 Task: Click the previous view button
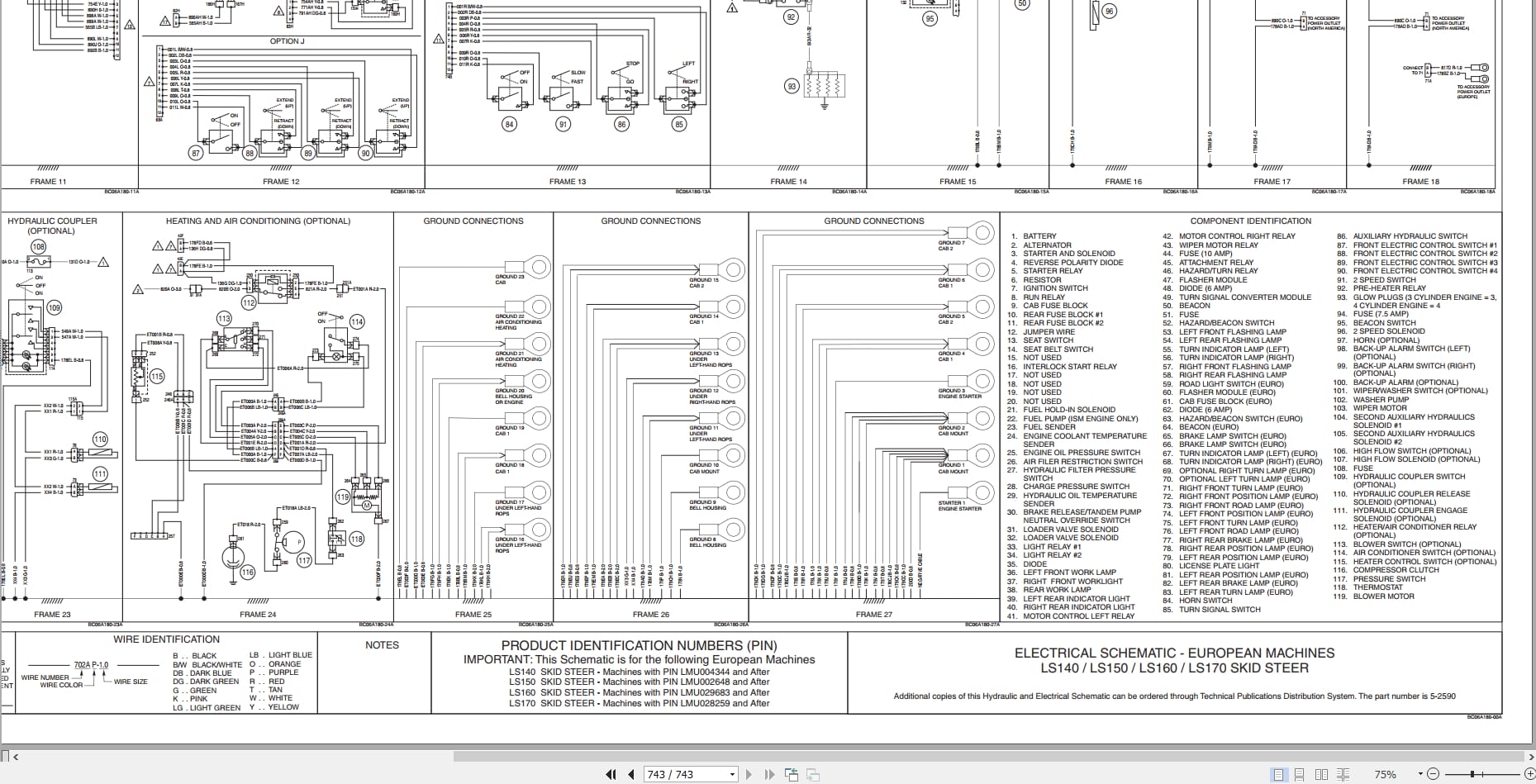[x=792, y=774]
